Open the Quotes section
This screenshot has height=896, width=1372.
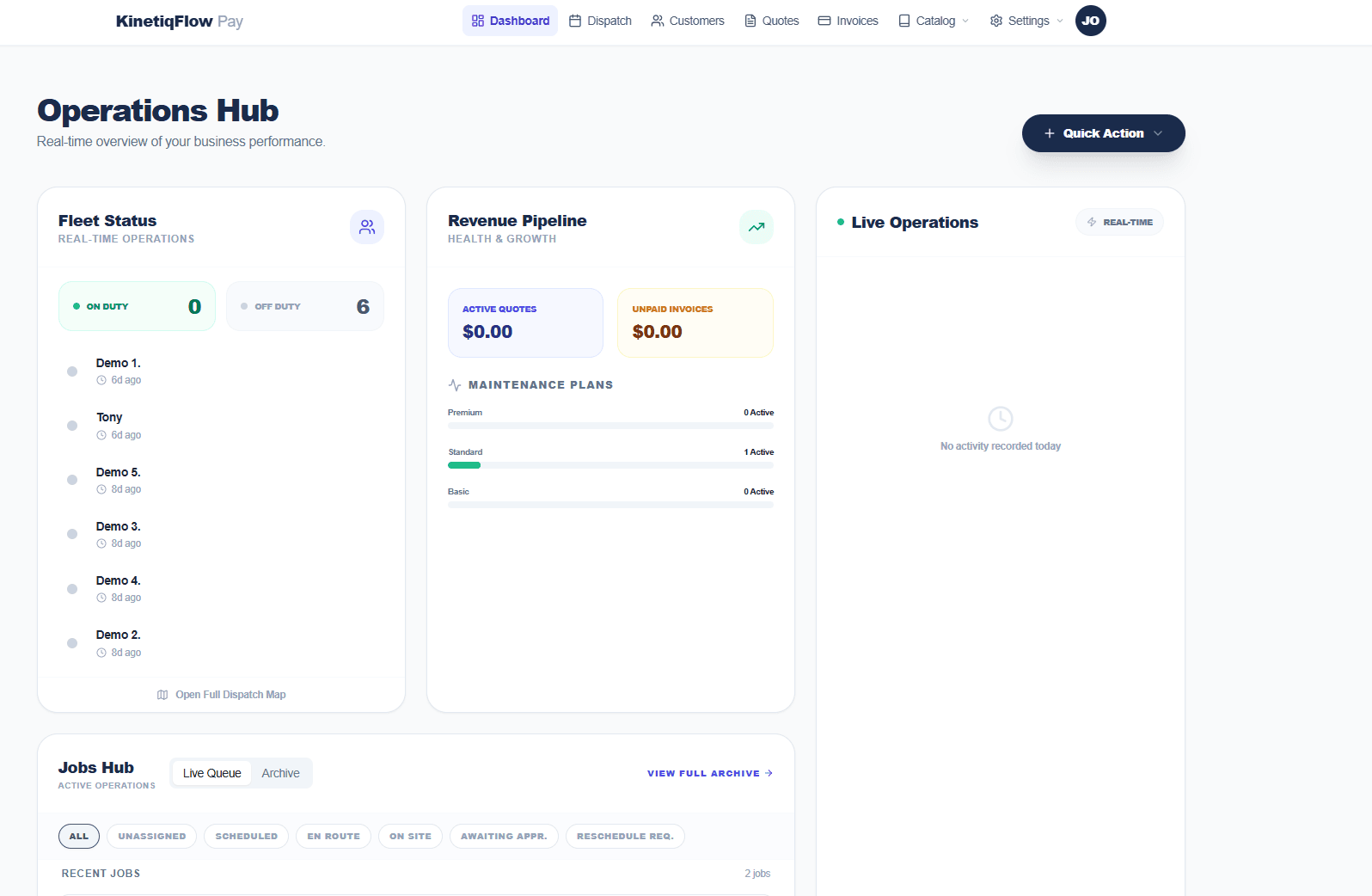(x=771, y=21)
